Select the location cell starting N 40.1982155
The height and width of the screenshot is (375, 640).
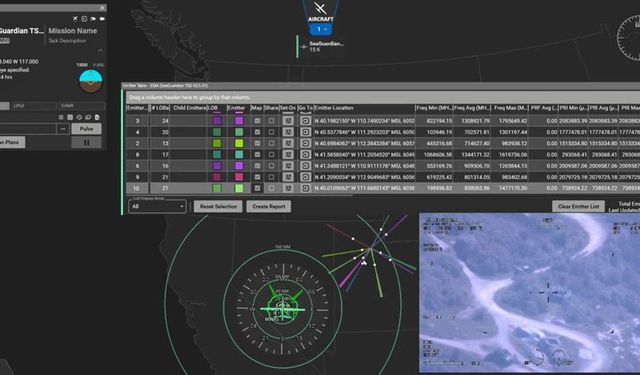pyautogui.click(x=364, y=121)
